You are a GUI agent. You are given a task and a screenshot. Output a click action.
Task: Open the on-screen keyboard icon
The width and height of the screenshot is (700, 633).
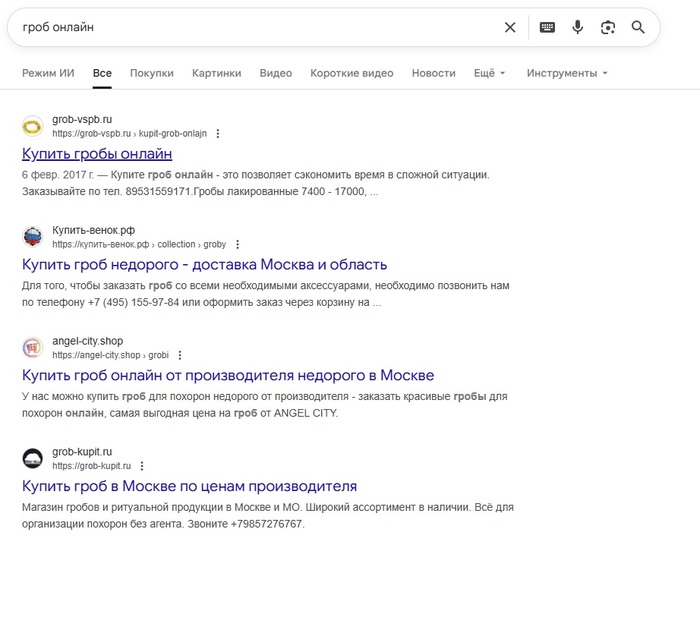click(x=547, y=28)
